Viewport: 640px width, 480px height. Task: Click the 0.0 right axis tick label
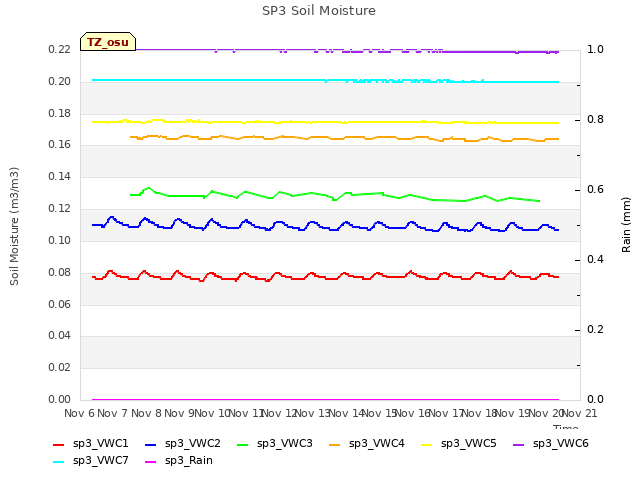[x=595, y=399]
